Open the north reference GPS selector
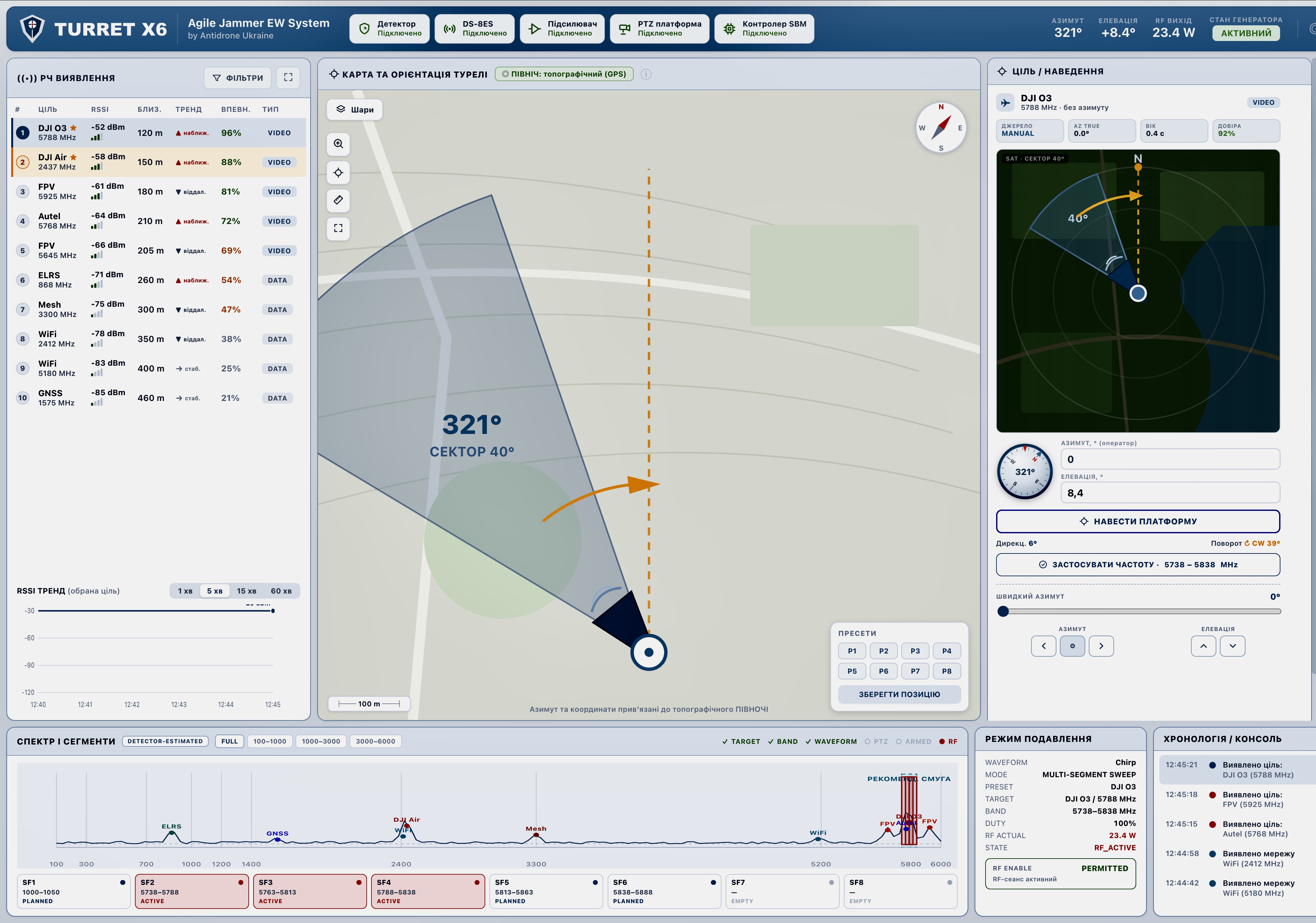Image resolution: width=1316 pixels, height=923 pixels. pyautogui.click(x=564, y=74)
